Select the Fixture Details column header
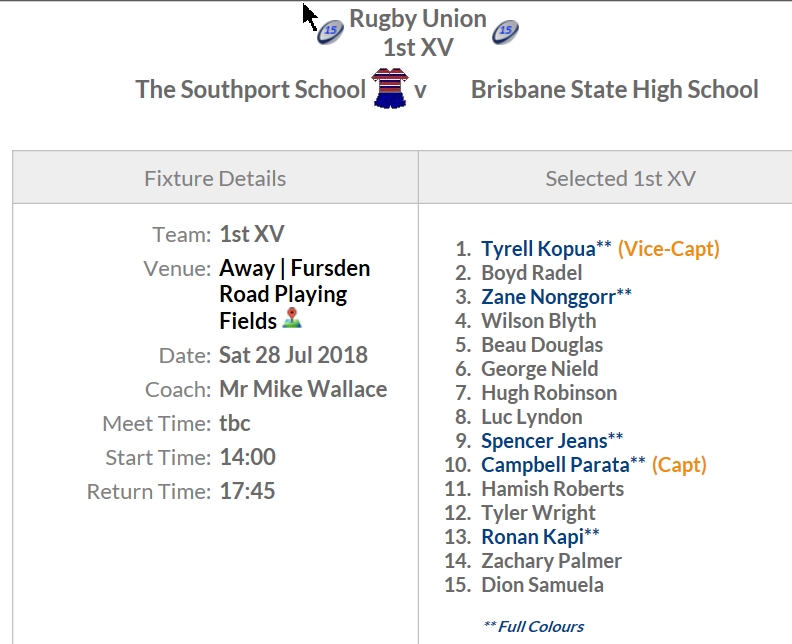Screen dimensions: 792x644 (215, 178)
